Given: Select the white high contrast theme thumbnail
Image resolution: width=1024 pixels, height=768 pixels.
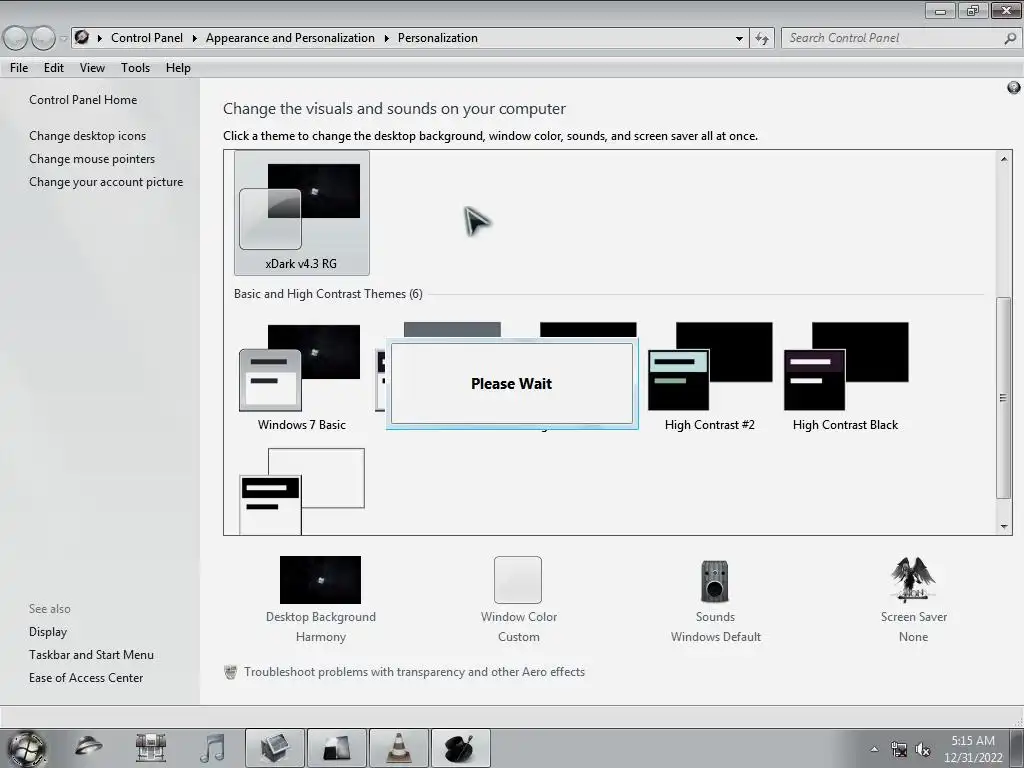Looking at the screenshot, I should click(x=302, y=491).
